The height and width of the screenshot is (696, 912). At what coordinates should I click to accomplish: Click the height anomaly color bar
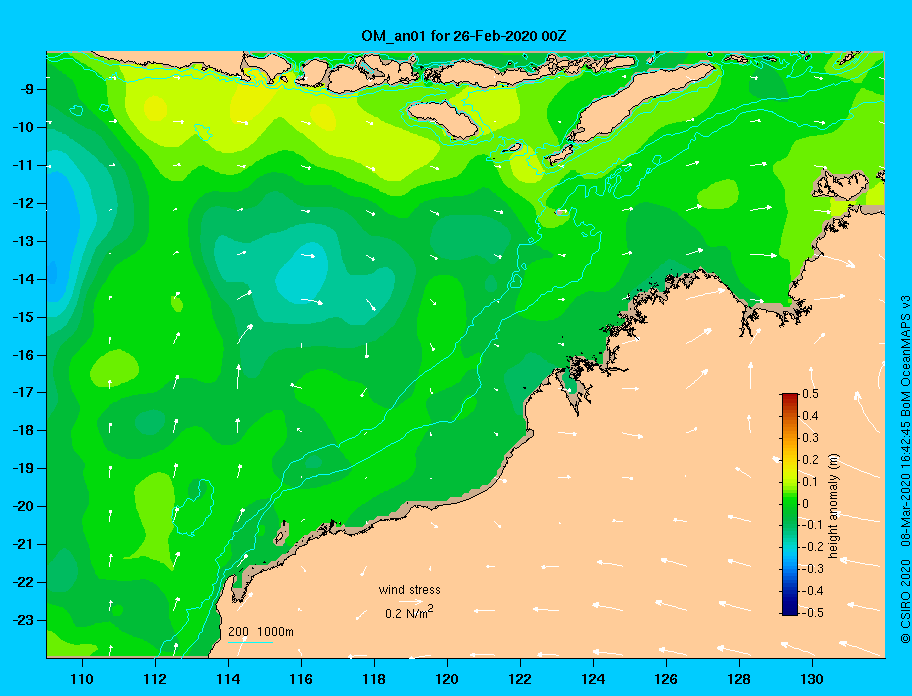[790, 504]
